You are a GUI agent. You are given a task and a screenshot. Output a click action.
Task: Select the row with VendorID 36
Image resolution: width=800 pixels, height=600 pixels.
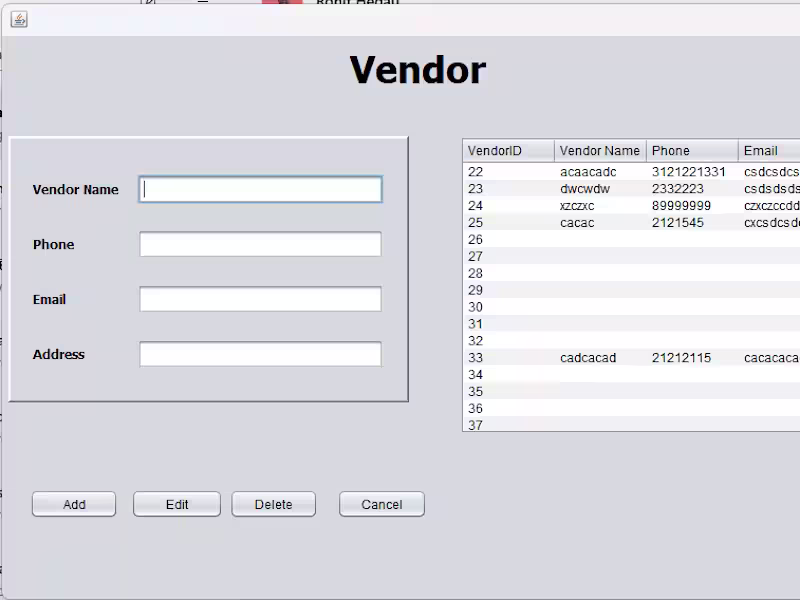pos(632,408)
